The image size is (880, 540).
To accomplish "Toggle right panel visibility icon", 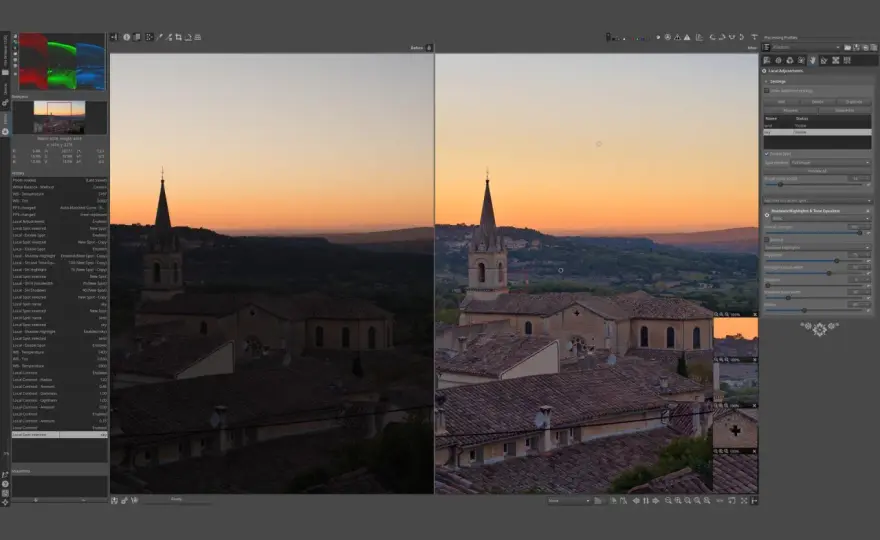I will point(754,501).
